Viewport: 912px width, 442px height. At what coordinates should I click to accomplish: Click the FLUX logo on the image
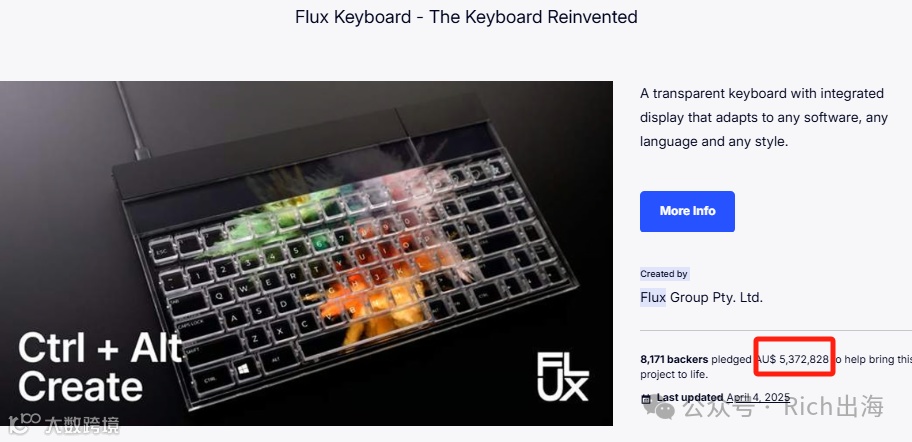click(x=562, y=376)
